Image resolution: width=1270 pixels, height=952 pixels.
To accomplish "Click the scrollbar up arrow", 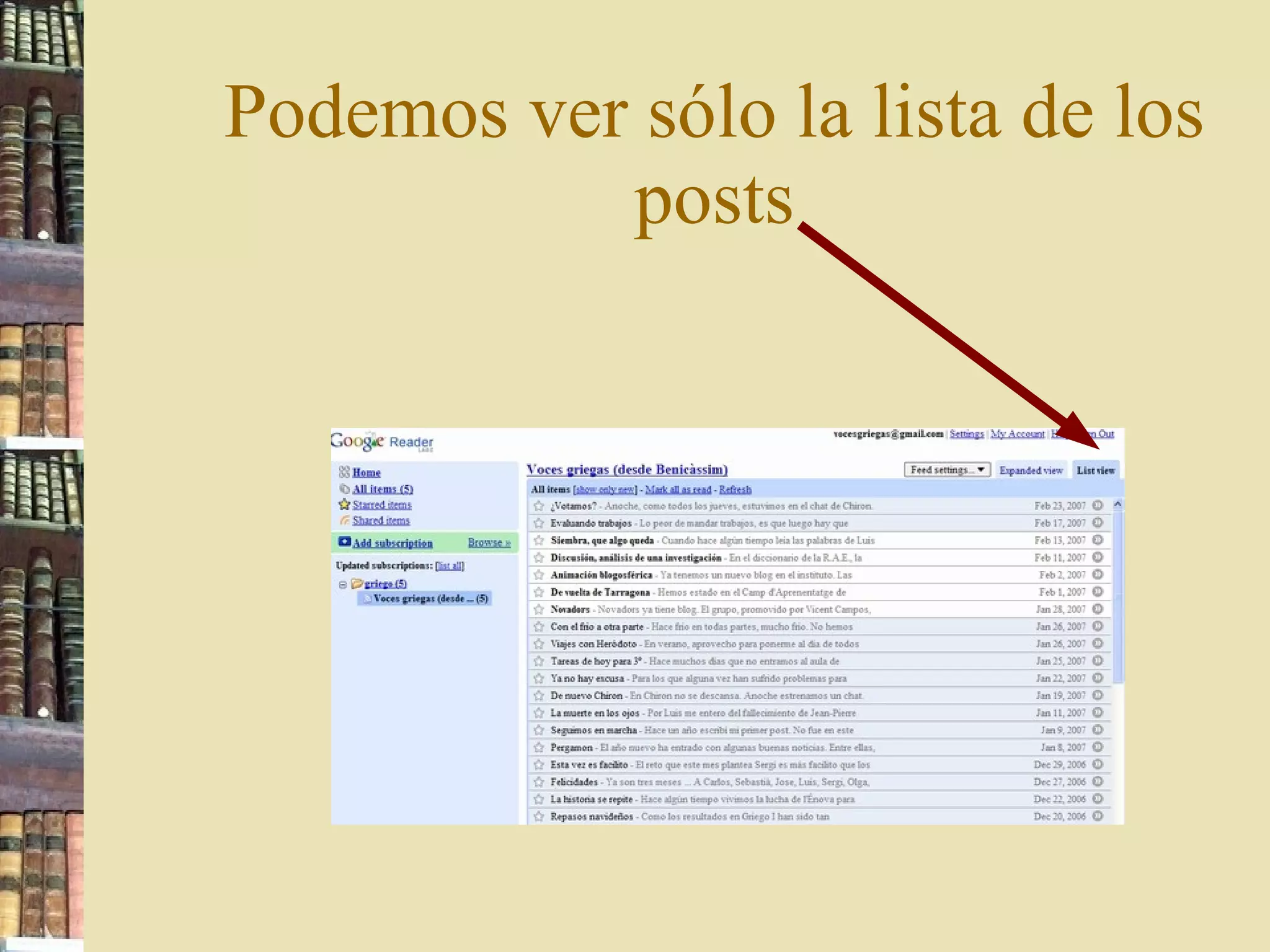I will coord(1117,505).
